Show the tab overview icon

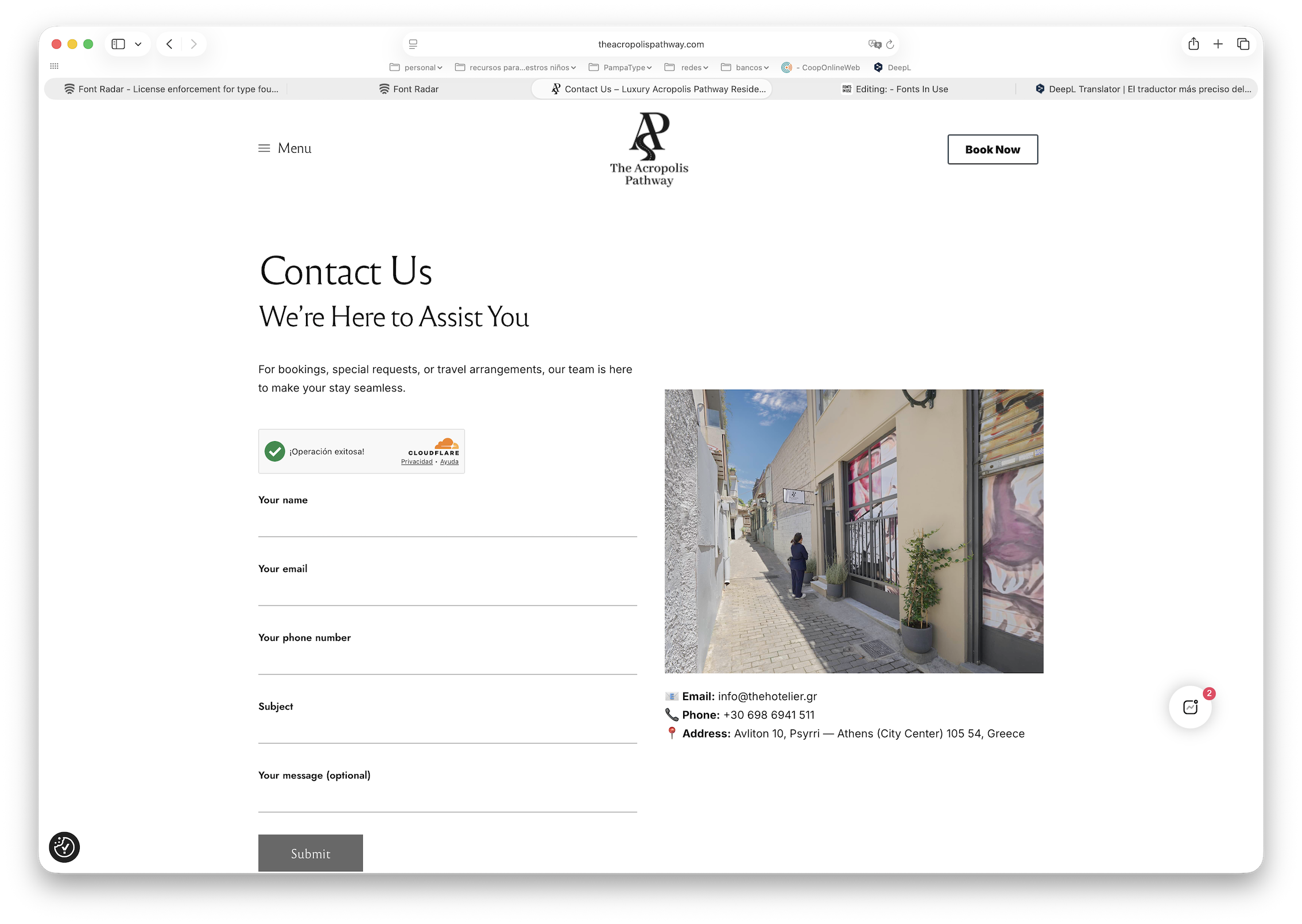[x=1243, y=44]
